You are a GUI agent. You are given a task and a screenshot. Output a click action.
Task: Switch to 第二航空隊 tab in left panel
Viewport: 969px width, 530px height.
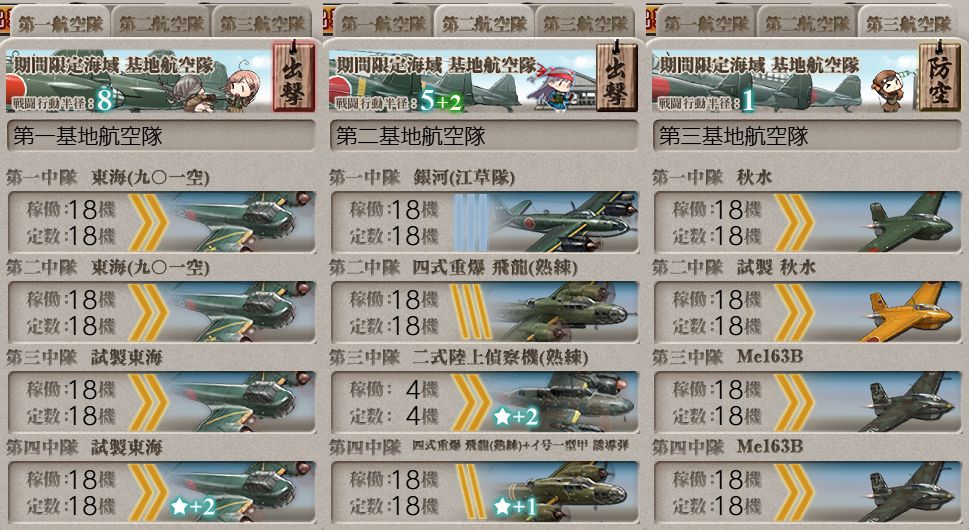coord(161,23)
